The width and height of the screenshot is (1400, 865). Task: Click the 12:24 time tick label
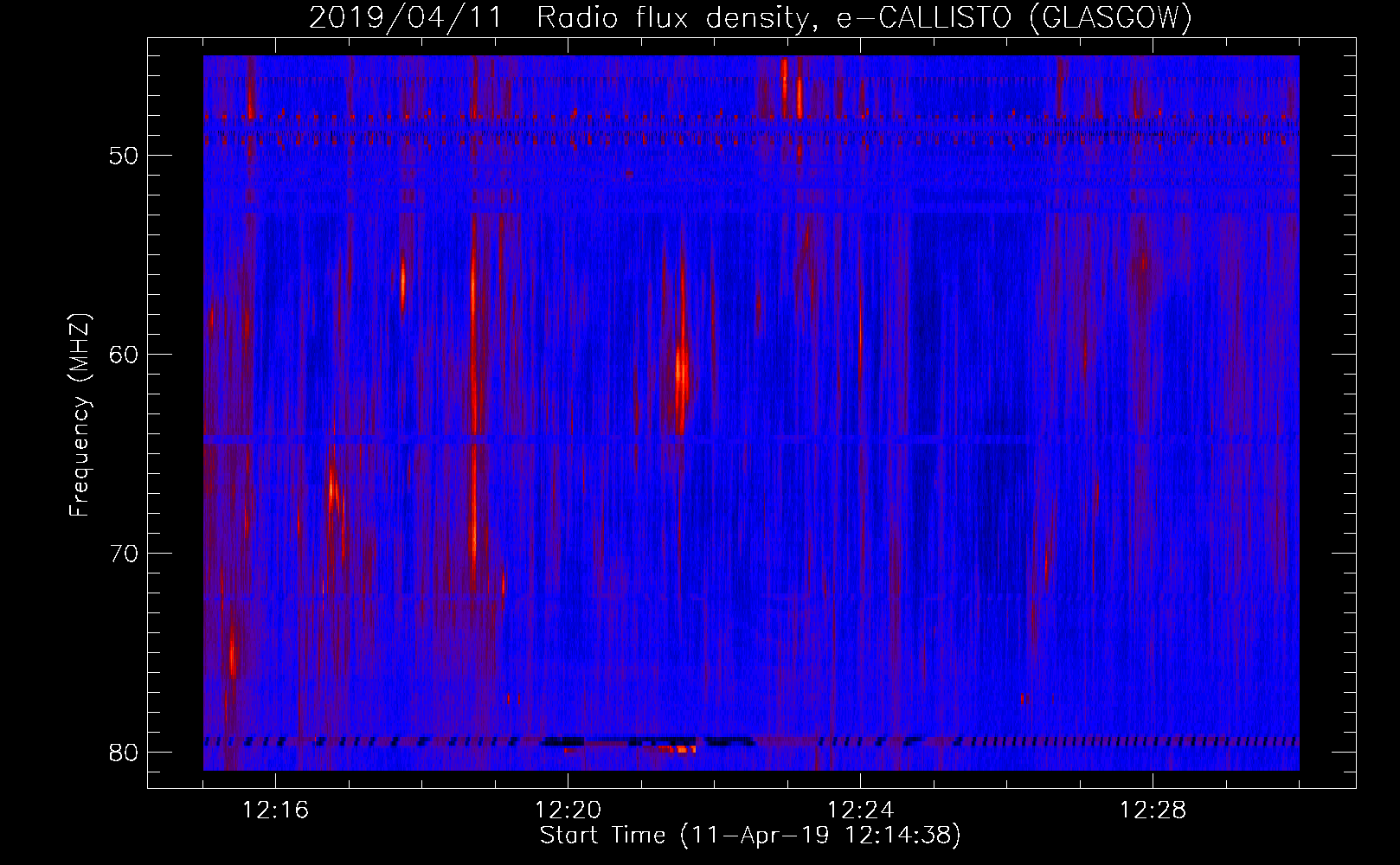860,811
